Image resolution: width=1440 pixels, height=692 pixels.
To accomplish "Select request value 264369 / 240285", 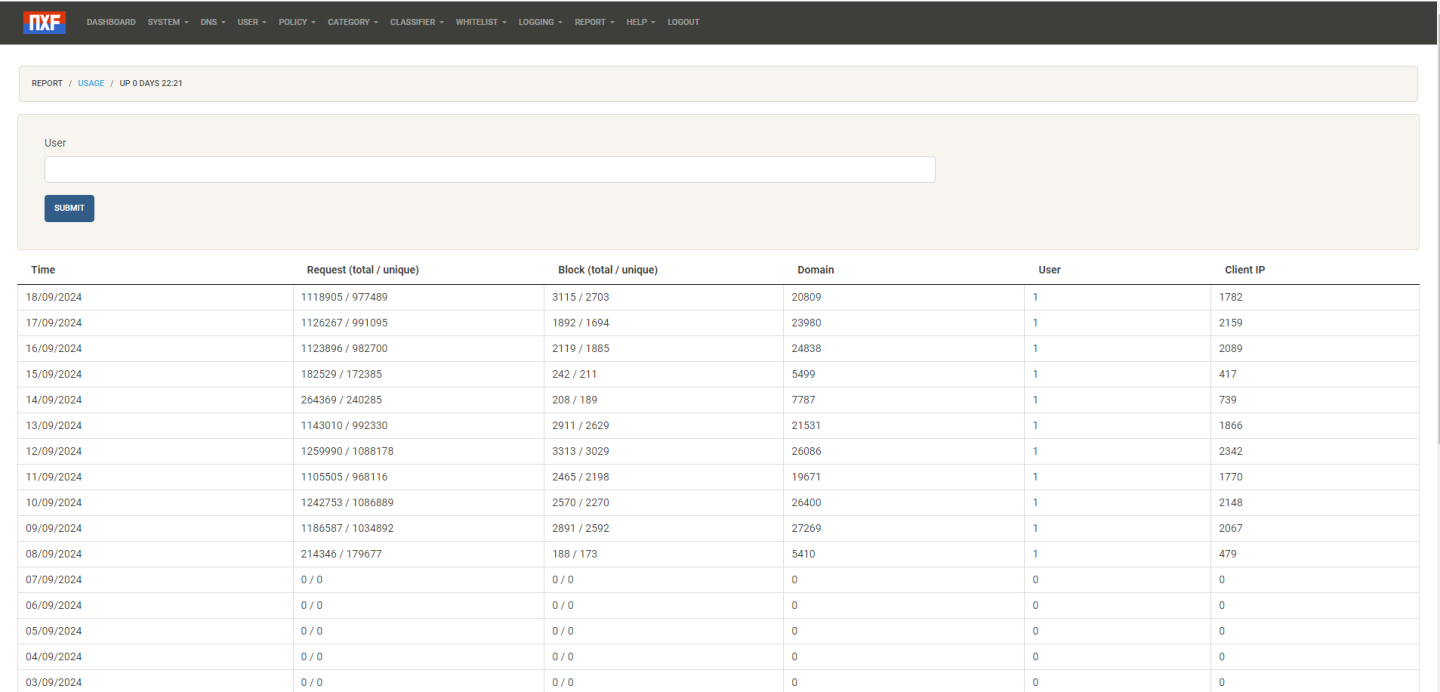I will (x=342, y=400).
